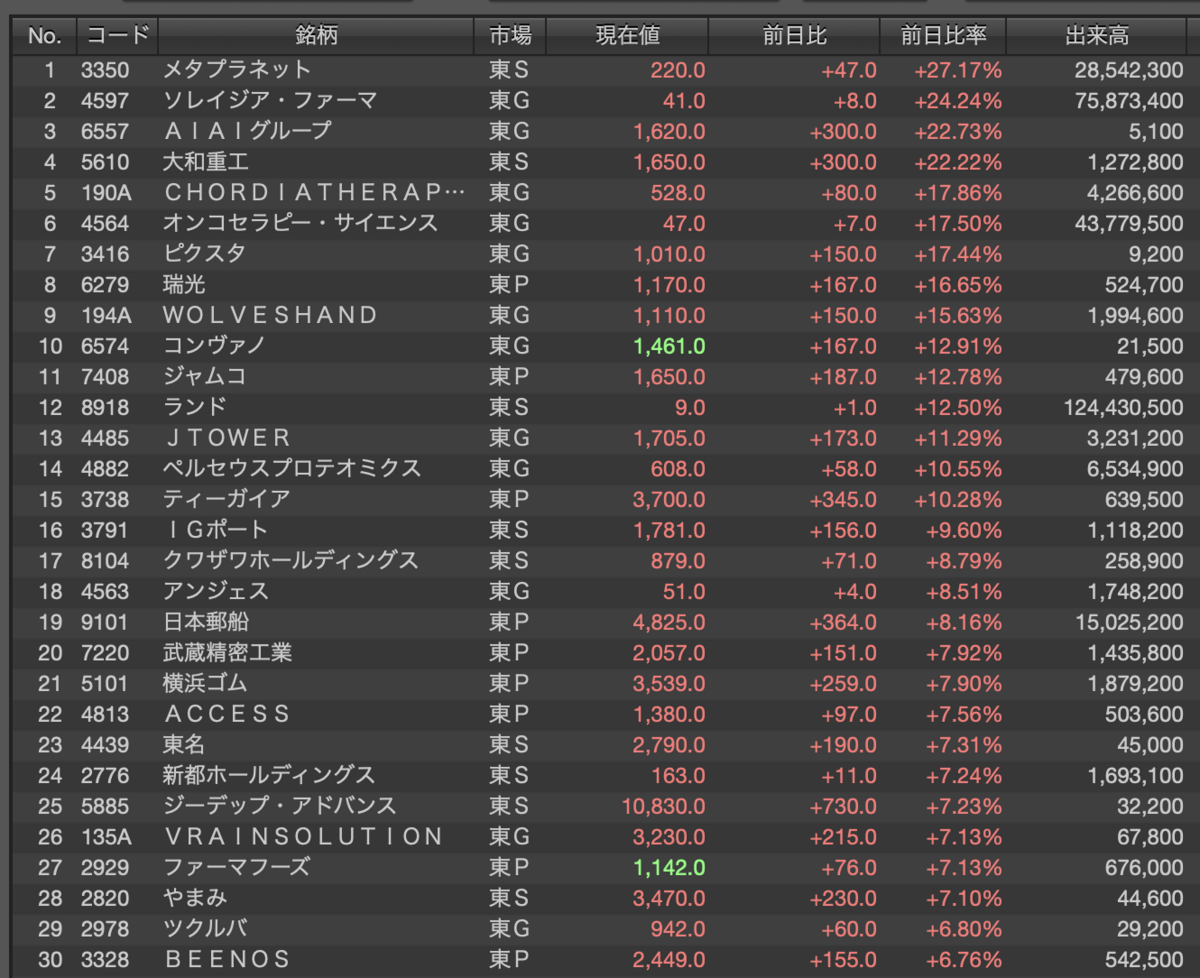Click the +27.17% change rate

click(x=958, y=70)
